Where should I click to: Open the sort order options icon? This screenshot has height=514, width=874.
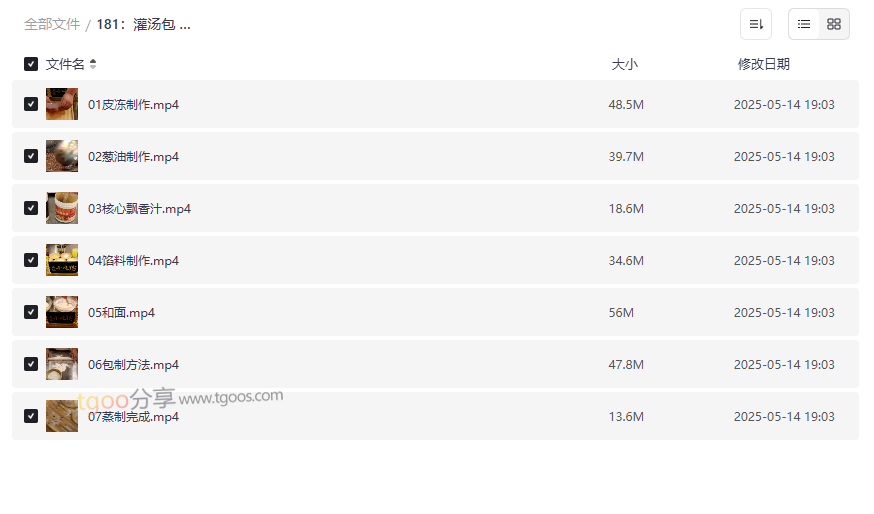tap(756, 24)
